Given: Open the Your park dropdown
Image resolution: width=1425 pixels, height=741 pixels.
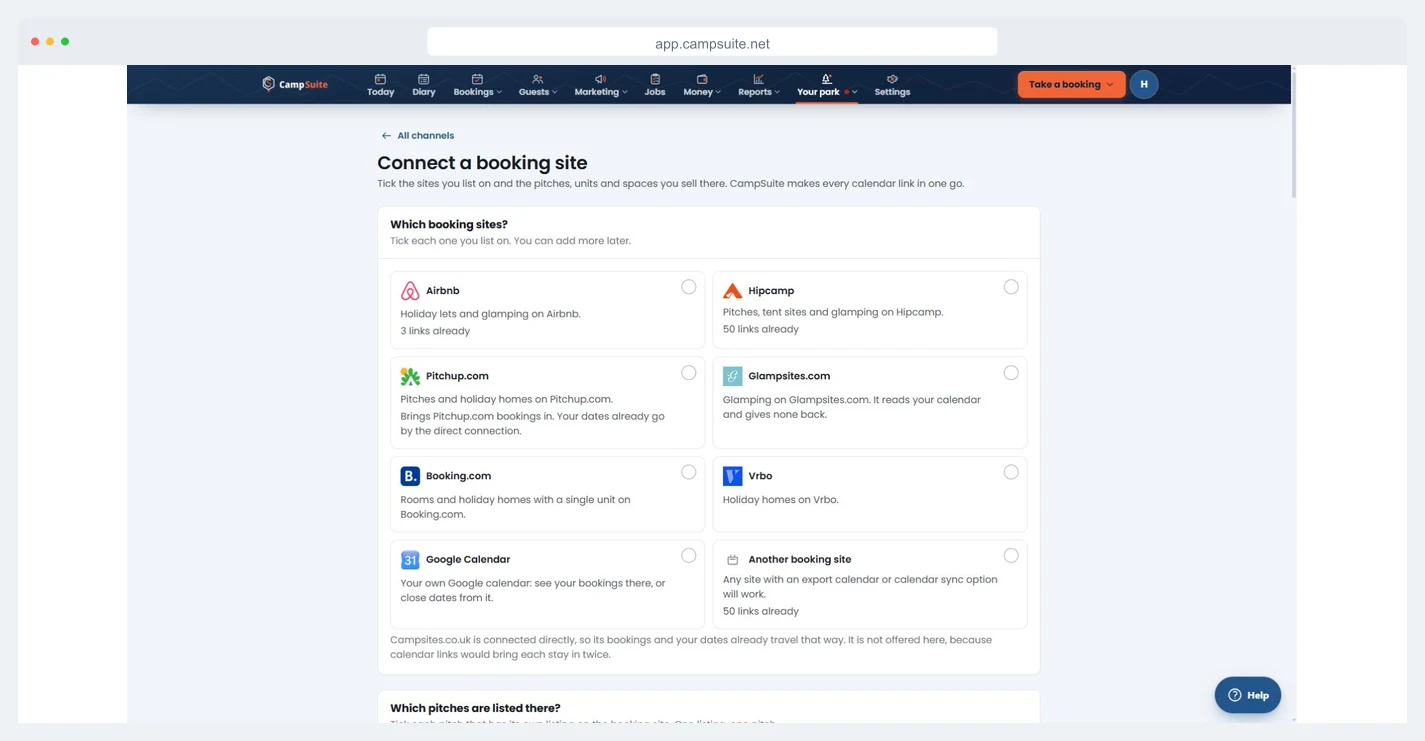Looking at the screenshot, I should (x=827, y=85).
